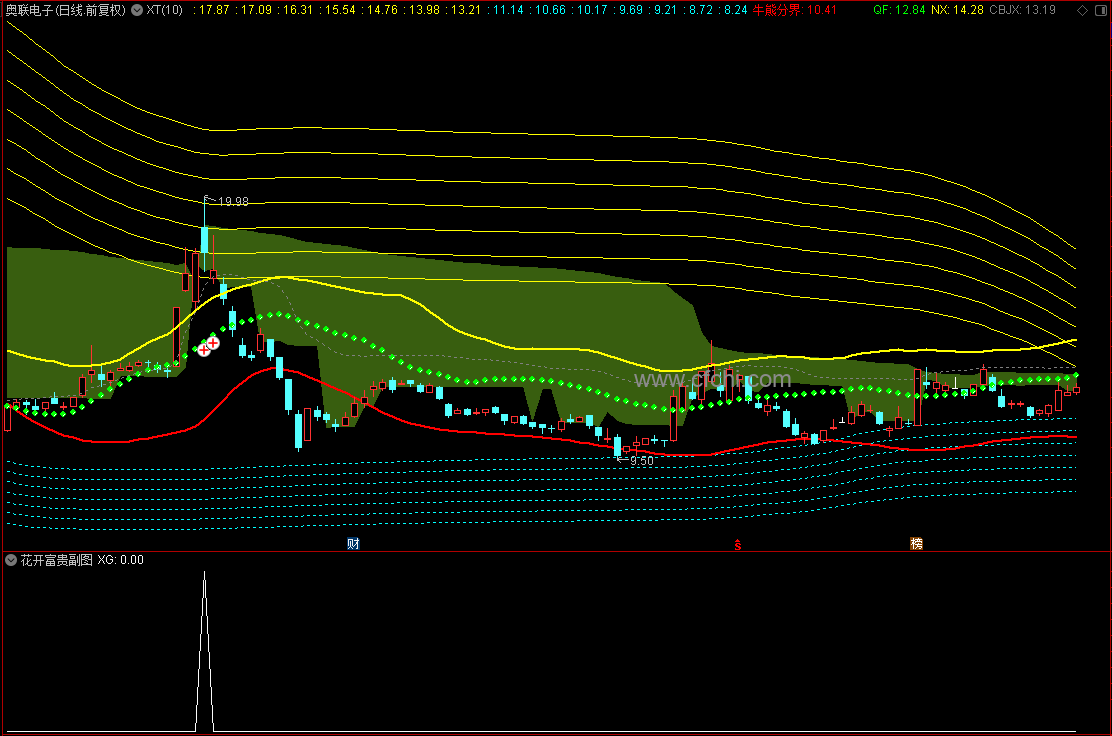1112x736 pixels.
Task: Click the 19.98 high price label
Action: click(x=233, y=202)
